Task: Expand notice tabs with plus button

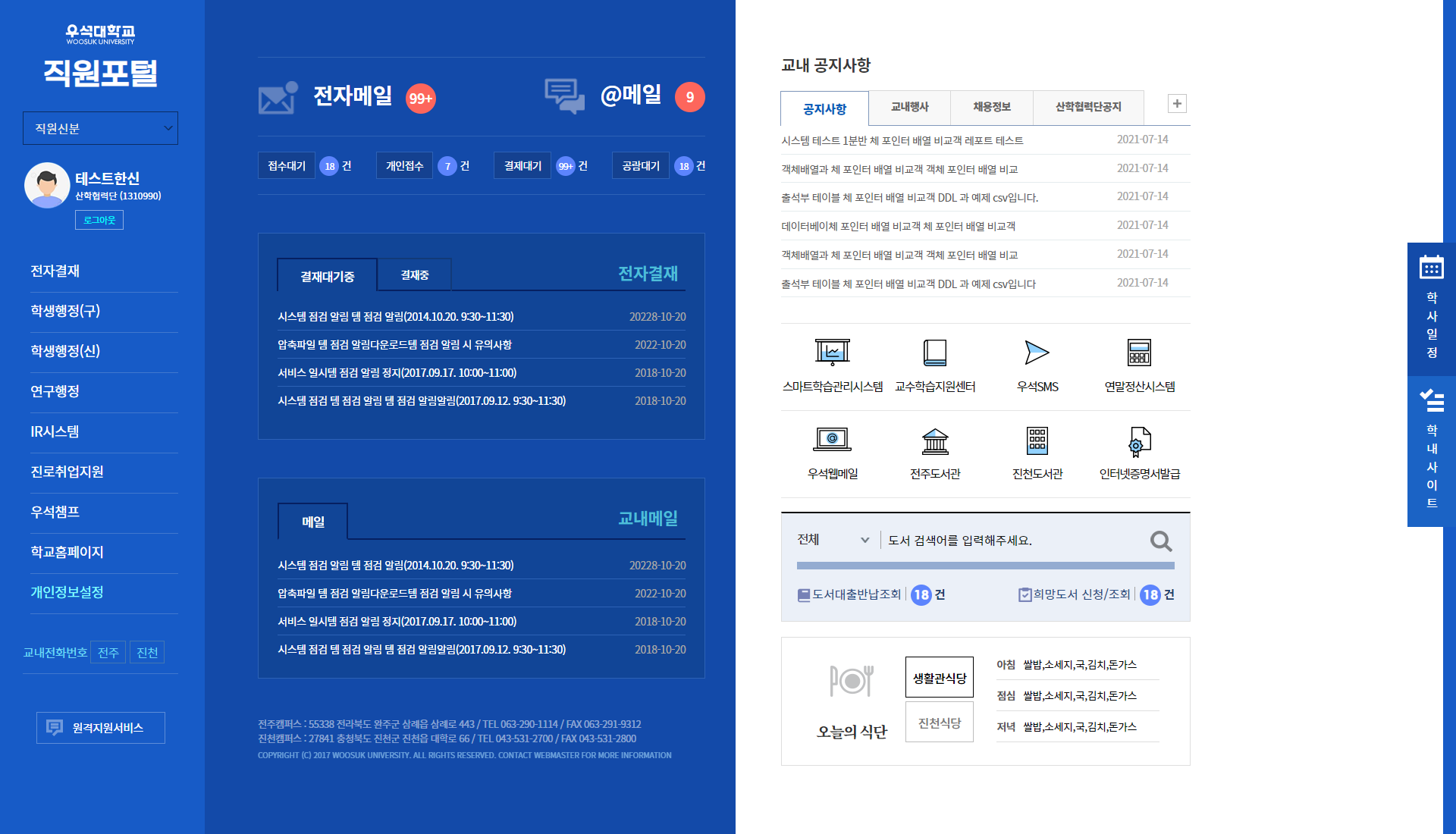Action: pyautogui.click(x=1176, y=104)
